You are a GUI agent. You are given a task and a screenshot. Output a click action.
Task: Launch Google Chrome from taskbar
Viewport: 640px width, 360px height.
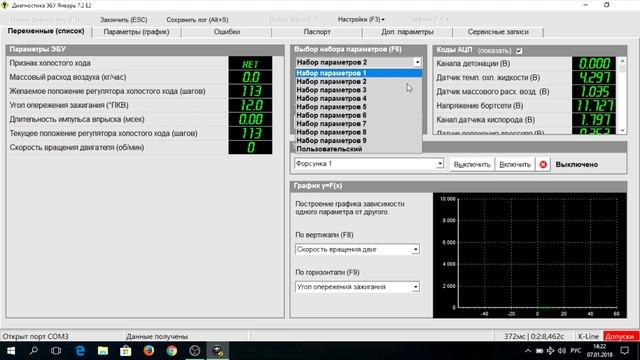tap(172, 351)
